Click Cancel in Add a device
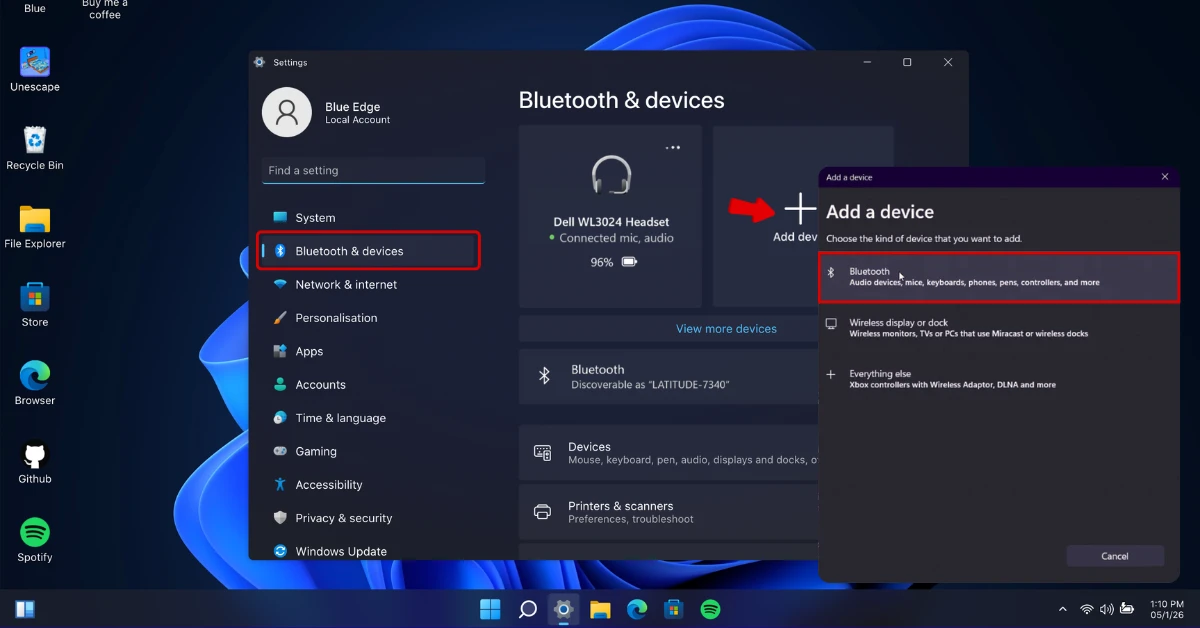The width and height of the screenshot is (1200, 628). pyautogui.click(x=1115, y=556)
